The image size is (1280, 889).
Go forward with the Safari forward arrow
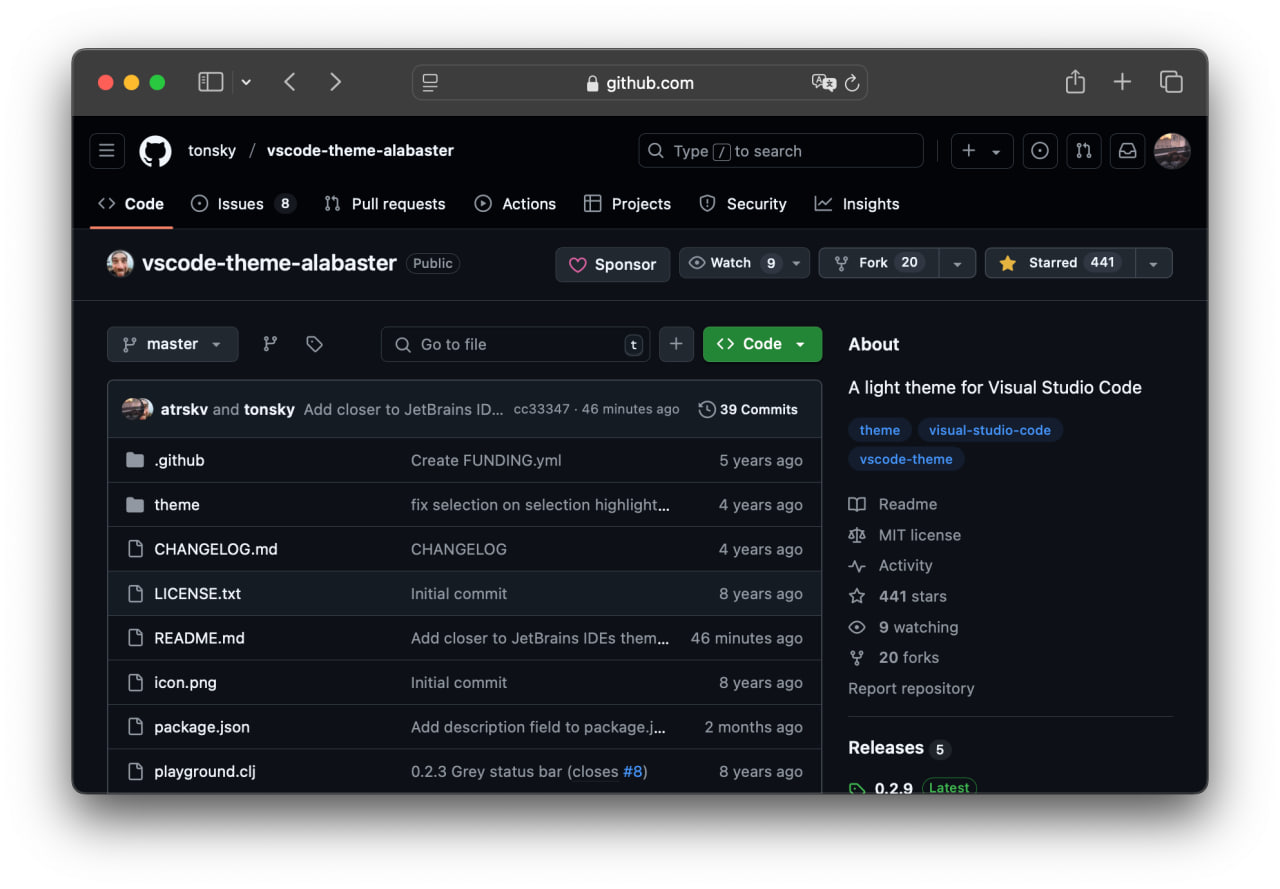(x=335, y=82)
